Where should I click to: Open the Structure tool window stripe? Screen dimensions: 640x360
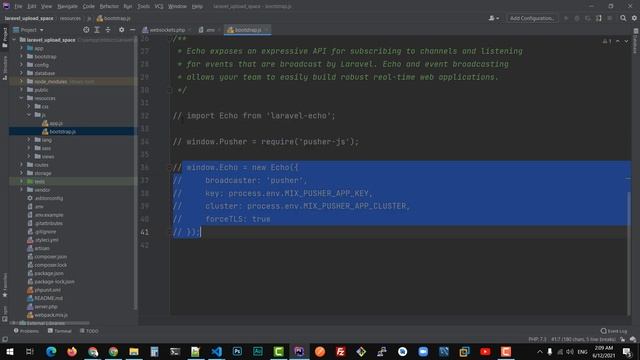click(x=5, y=68)
